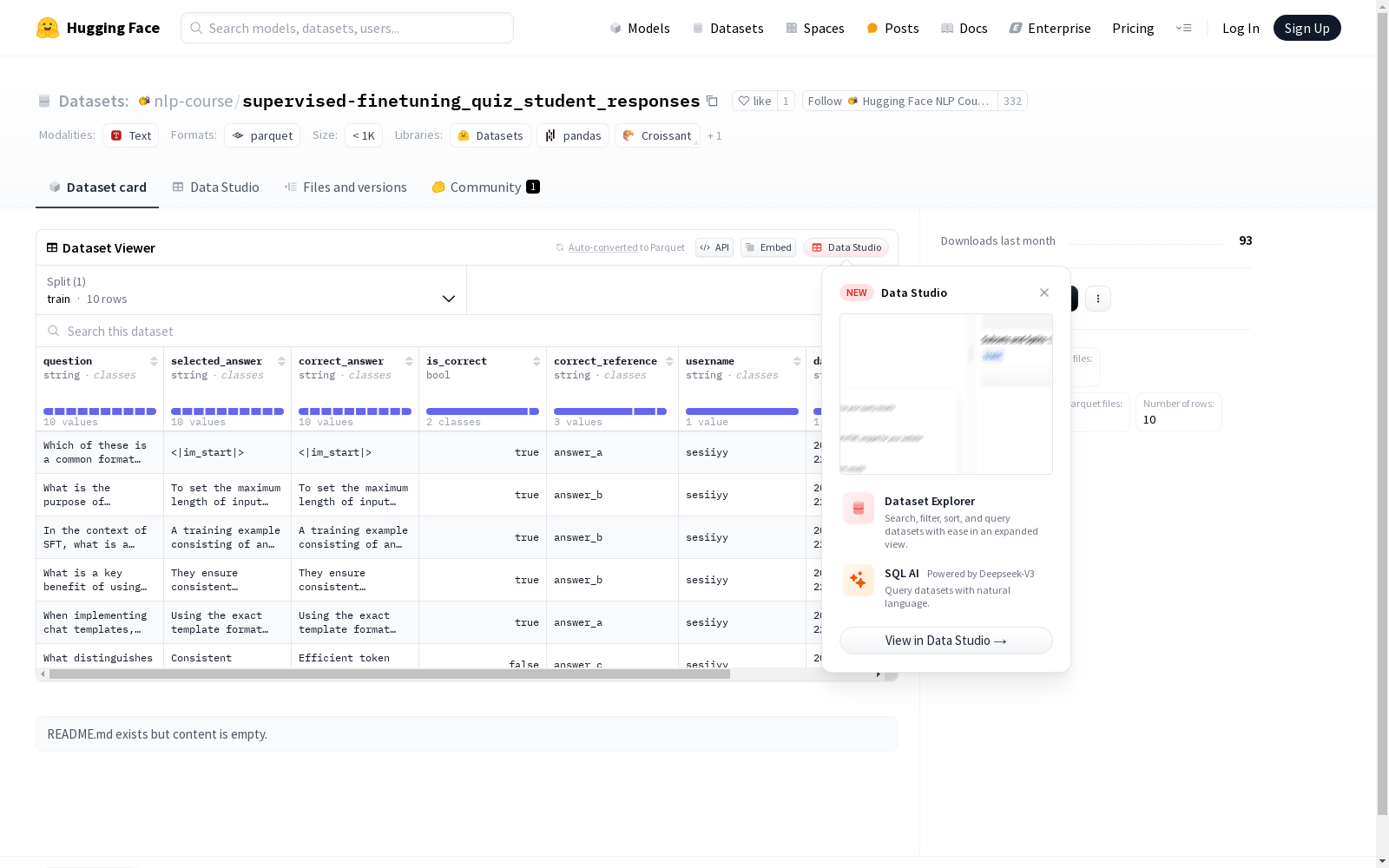The height and width of the screenshot is (868, 1389).
Task: Click the Data Studio button in viewer header
Action: pos(846,247)
